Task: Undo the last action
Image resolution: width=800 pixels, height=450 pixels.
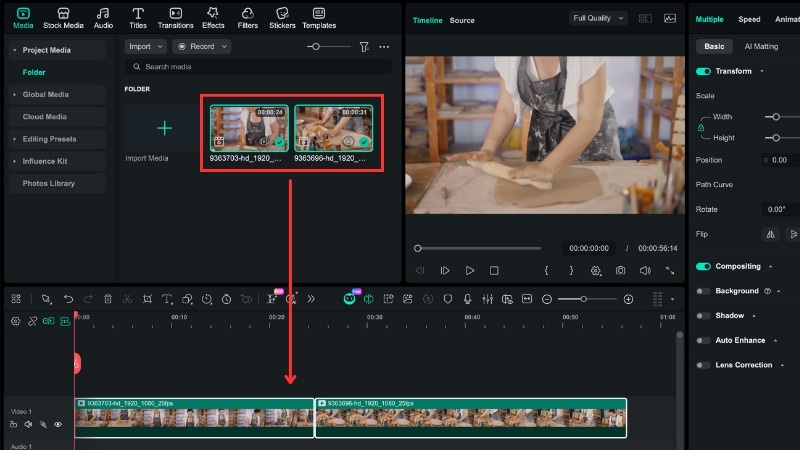Action: point(68,299)
